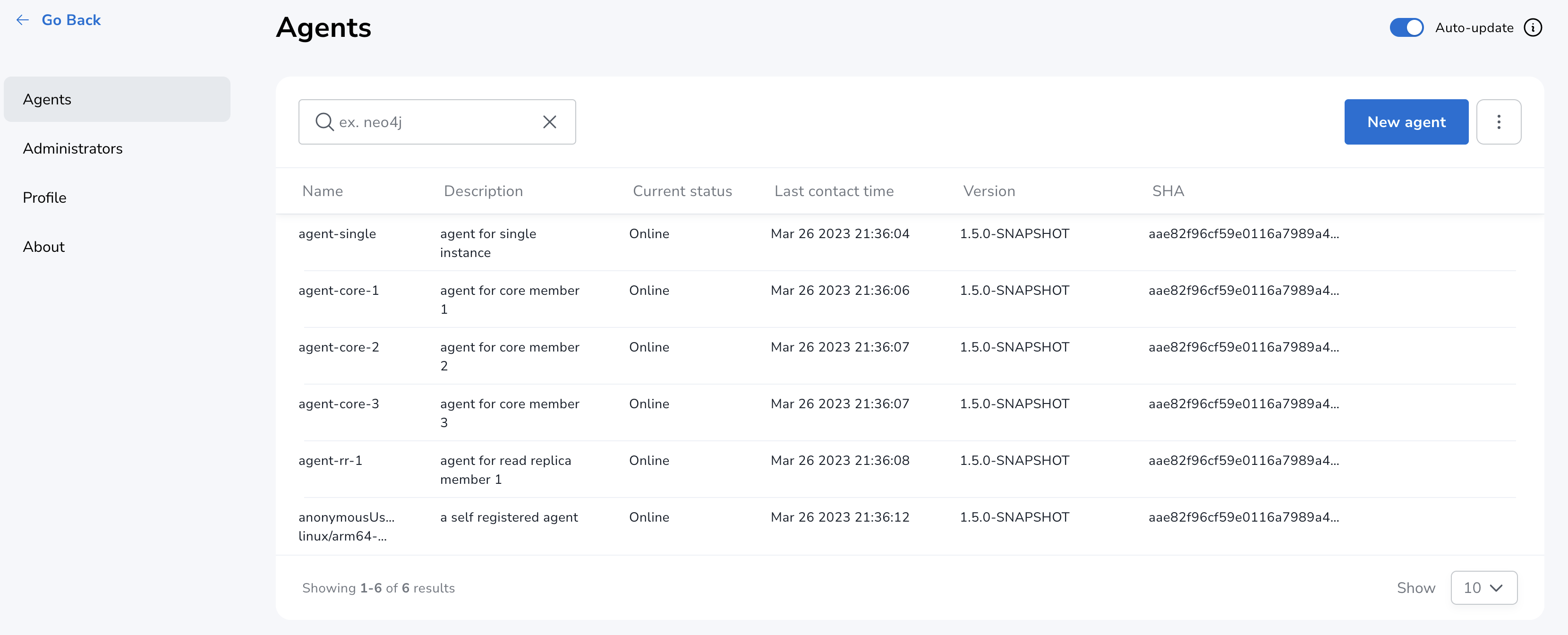Image resolution: width=1568 pixels, height=635 pixels.
Task: Click the Description column header
Action: pyautogui.click(x=483, y=191)
